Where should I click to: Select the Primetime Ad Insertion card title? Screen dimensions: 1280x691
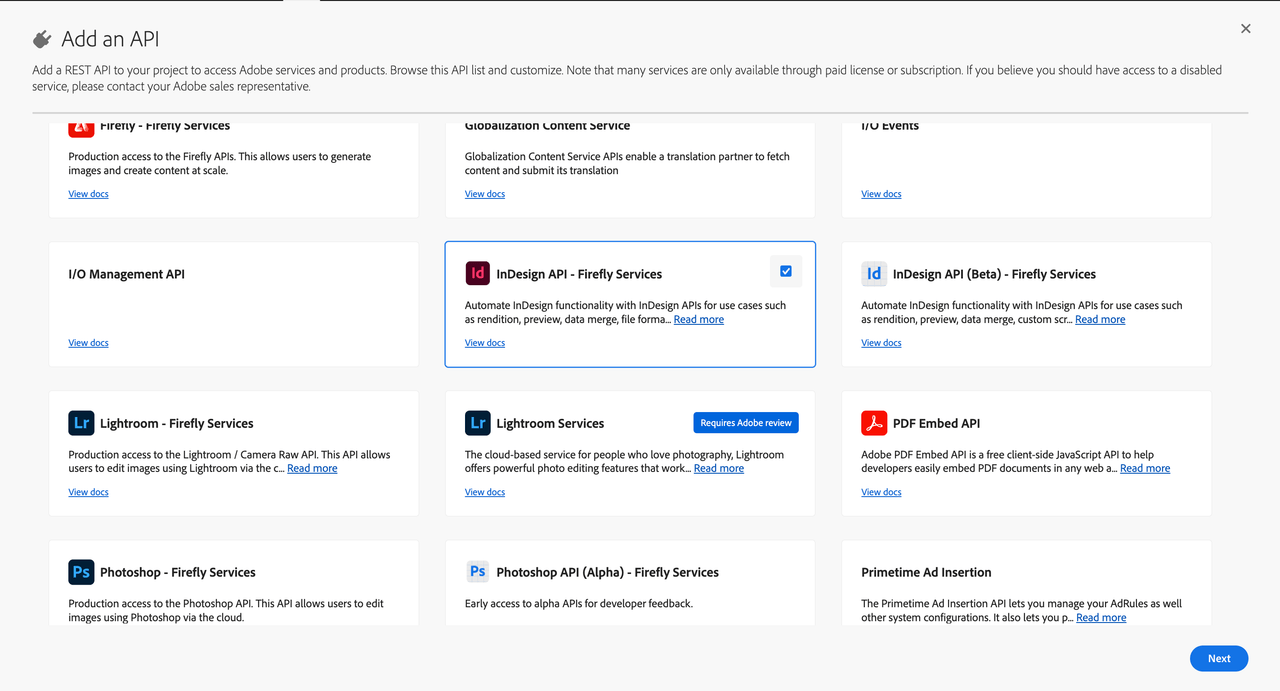click(x=926, y=572)
